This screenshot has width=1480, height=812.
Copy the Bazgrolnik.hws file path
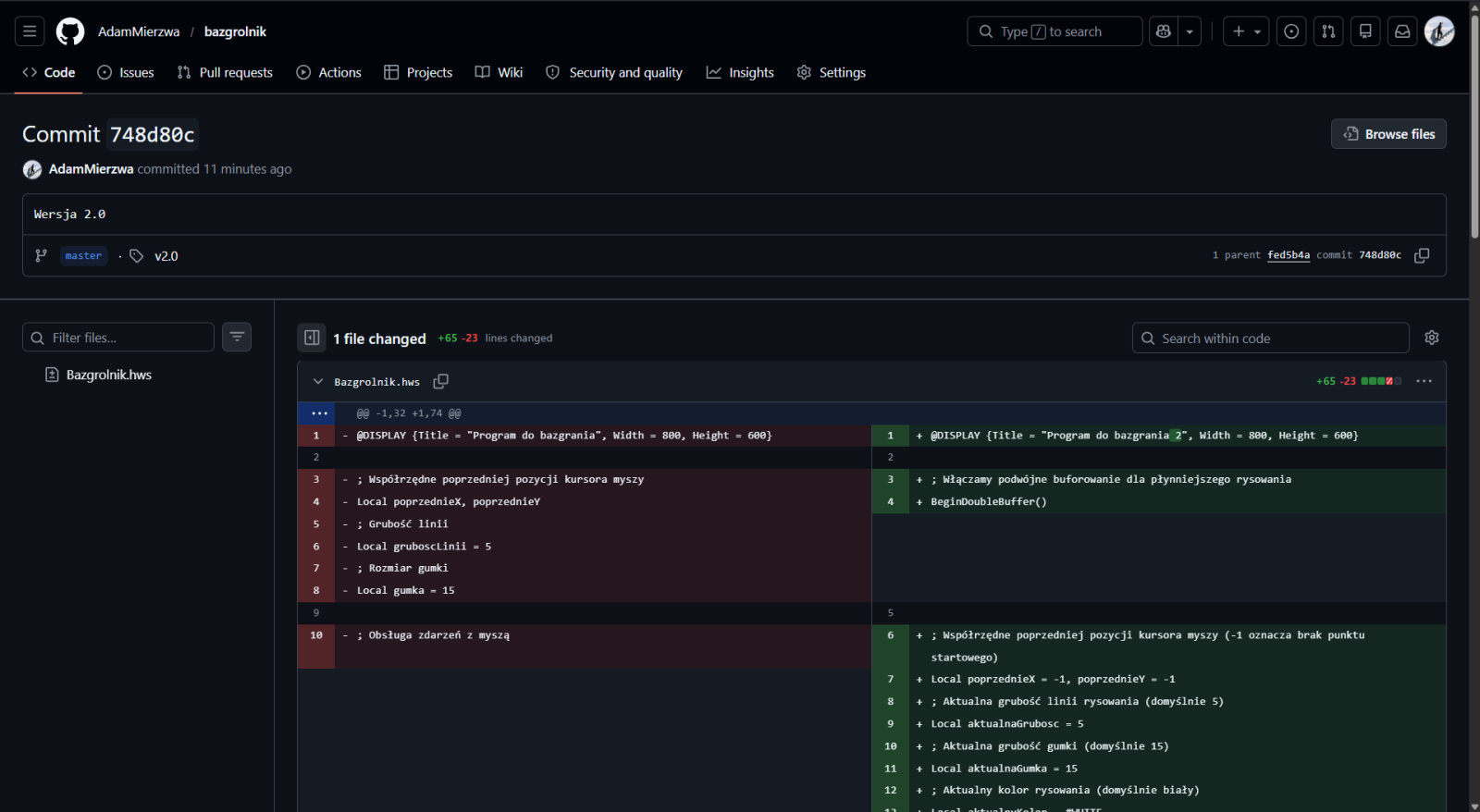click(441, 382)
